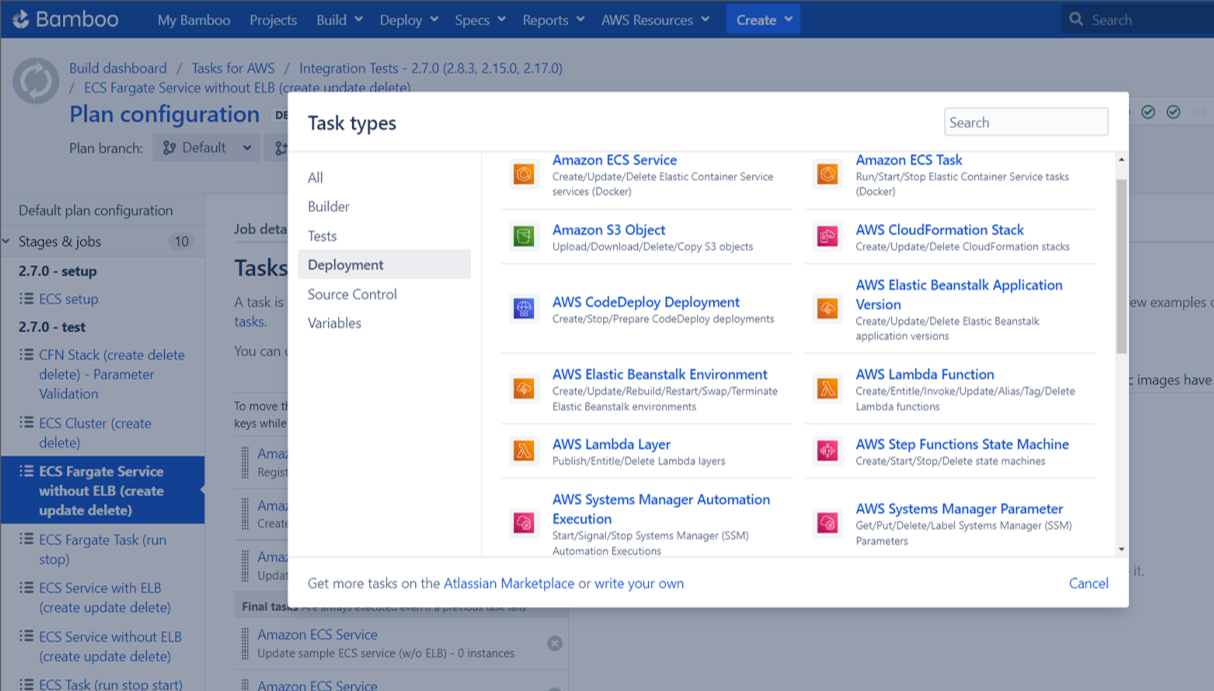
Task: Choose the AWS Step Functions State Machine icon
Action: [x=827, y=452]
